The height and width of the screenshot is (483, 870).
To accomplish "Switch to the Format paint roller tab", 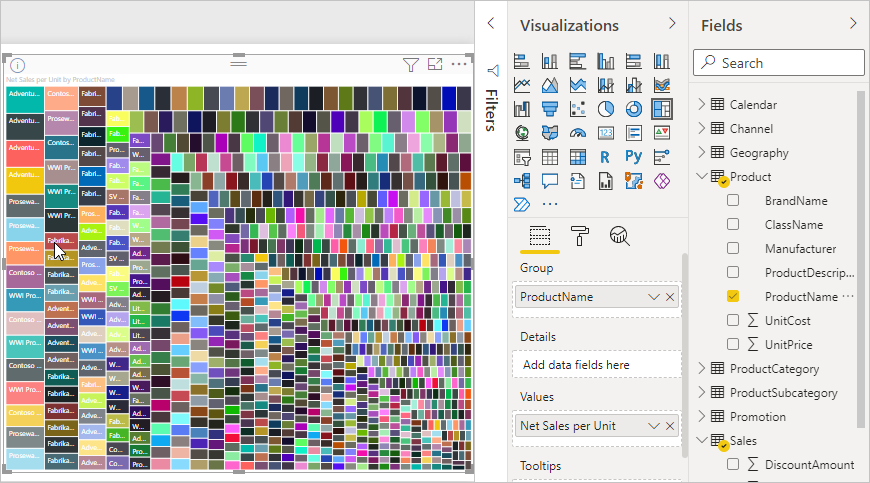I will coord(580,236).
